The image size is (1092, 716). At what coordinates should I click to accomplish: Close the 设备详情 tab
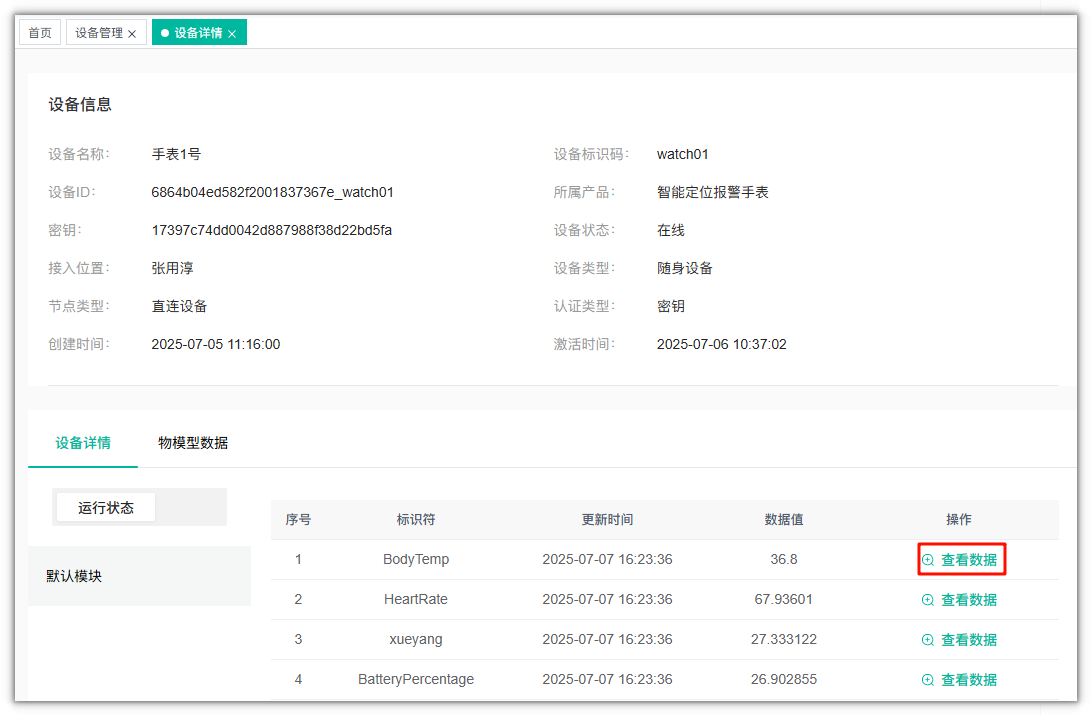click(232, 33)
